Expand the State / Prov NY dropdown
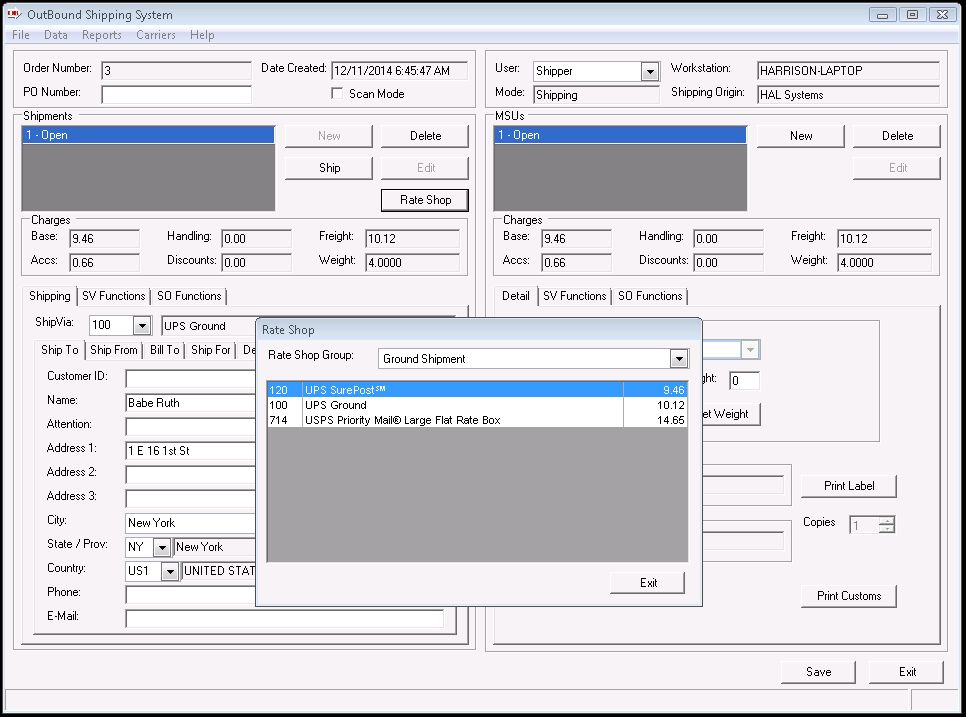 (x=162, y=547)
